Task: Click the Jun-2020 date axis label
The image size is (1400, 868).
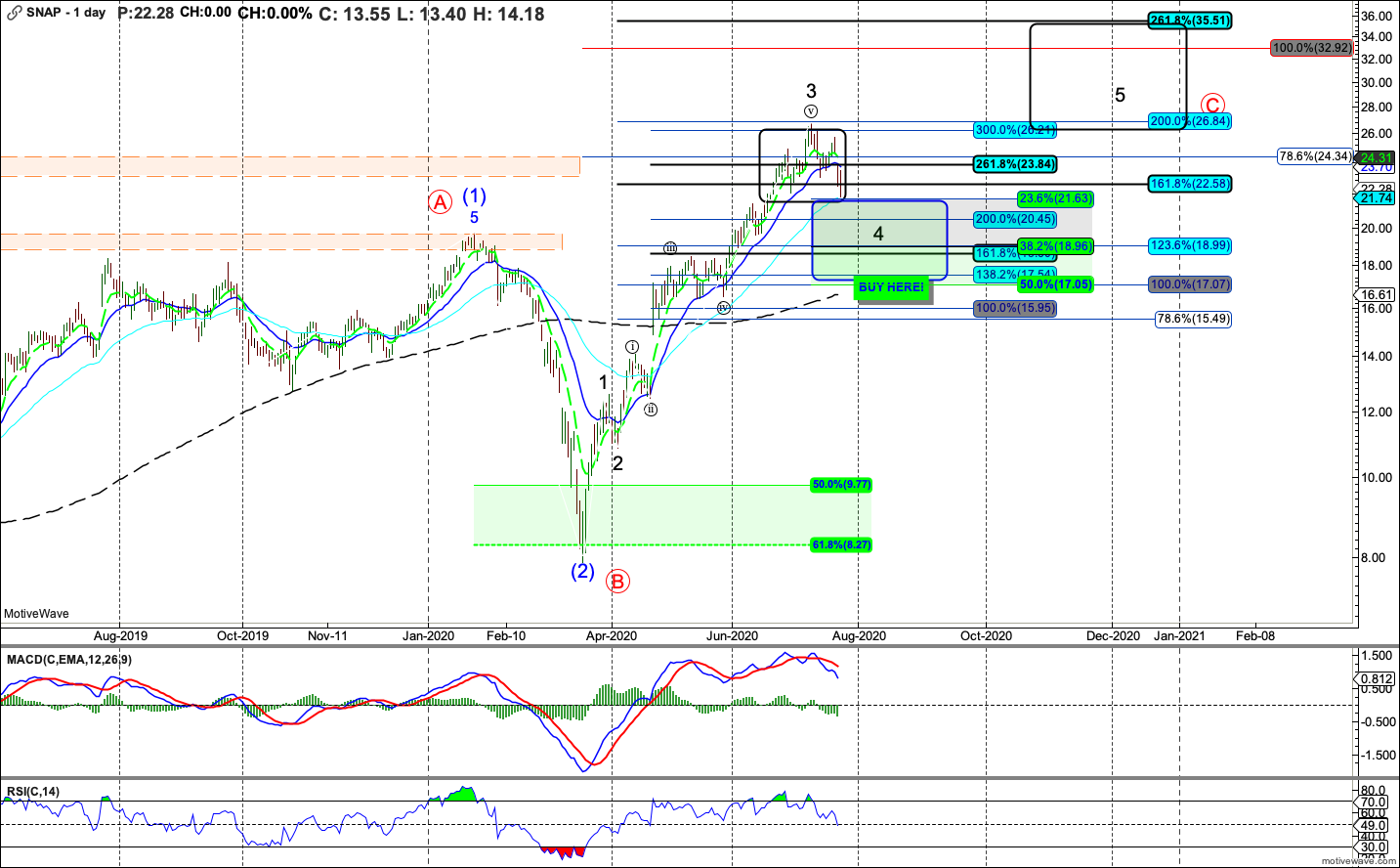Action: tap(732, 635)
